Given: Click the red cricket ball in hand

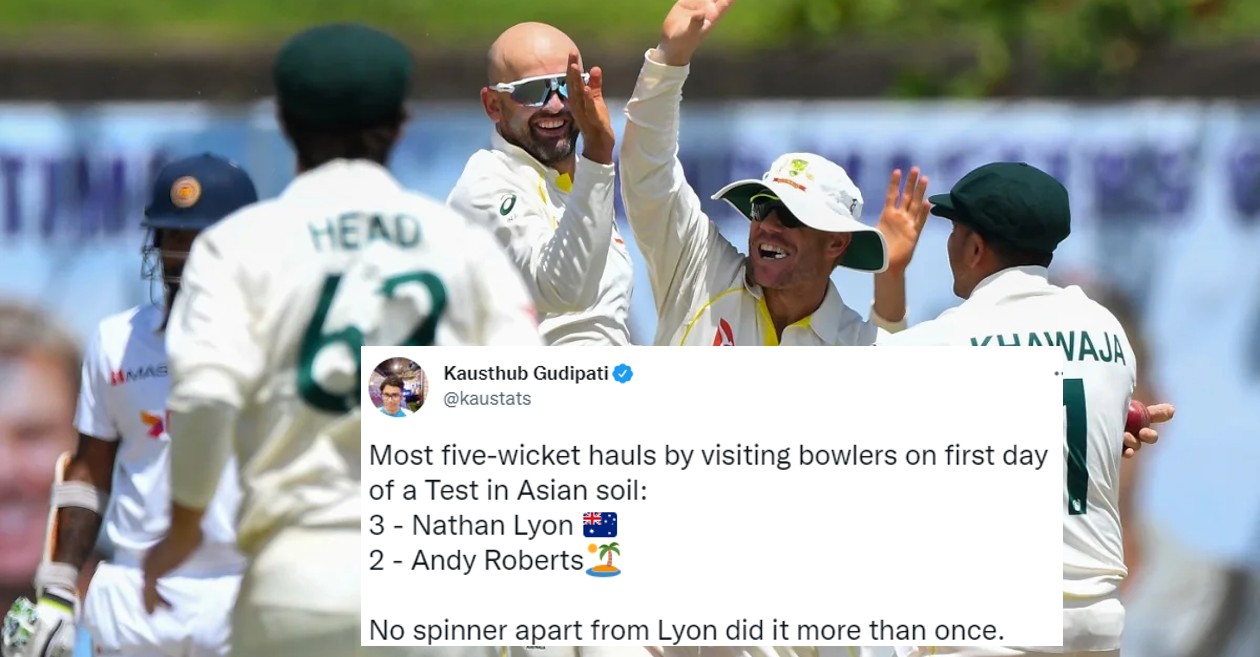Looking at the screenshot, I should click(x=1139, y=417).
